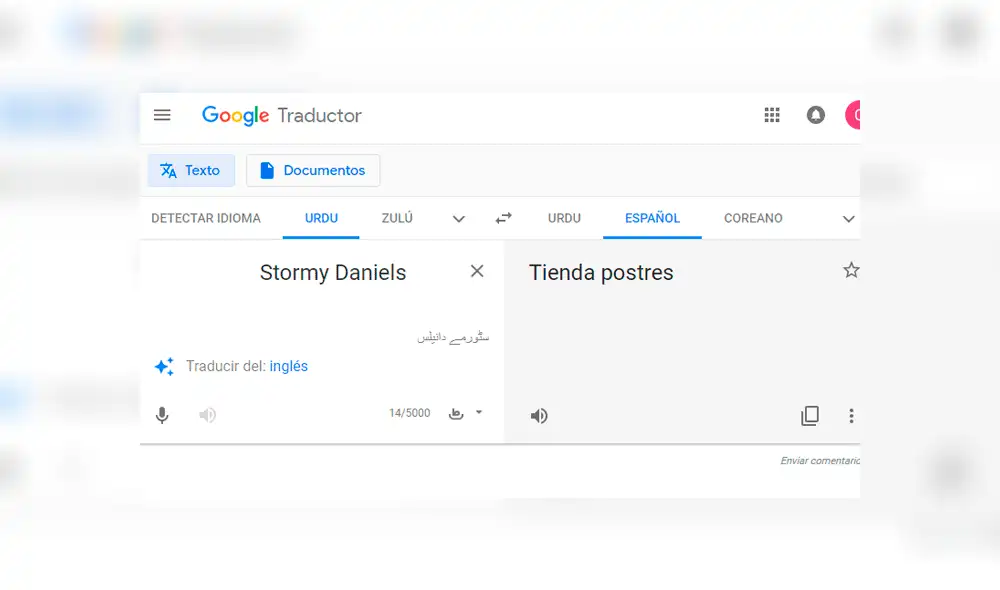Click 'Traducir del: inglés' suggestion link

coord(289,366)
